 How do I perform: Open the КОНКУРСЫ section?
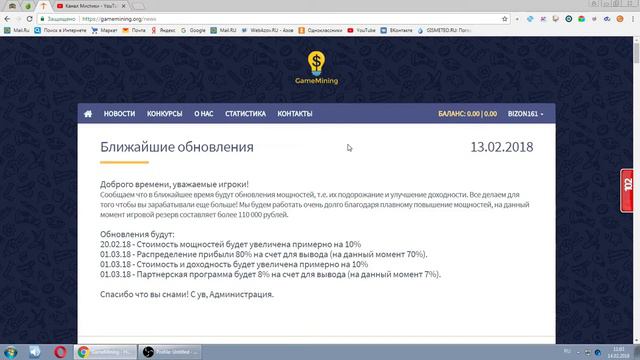point(164,114)
